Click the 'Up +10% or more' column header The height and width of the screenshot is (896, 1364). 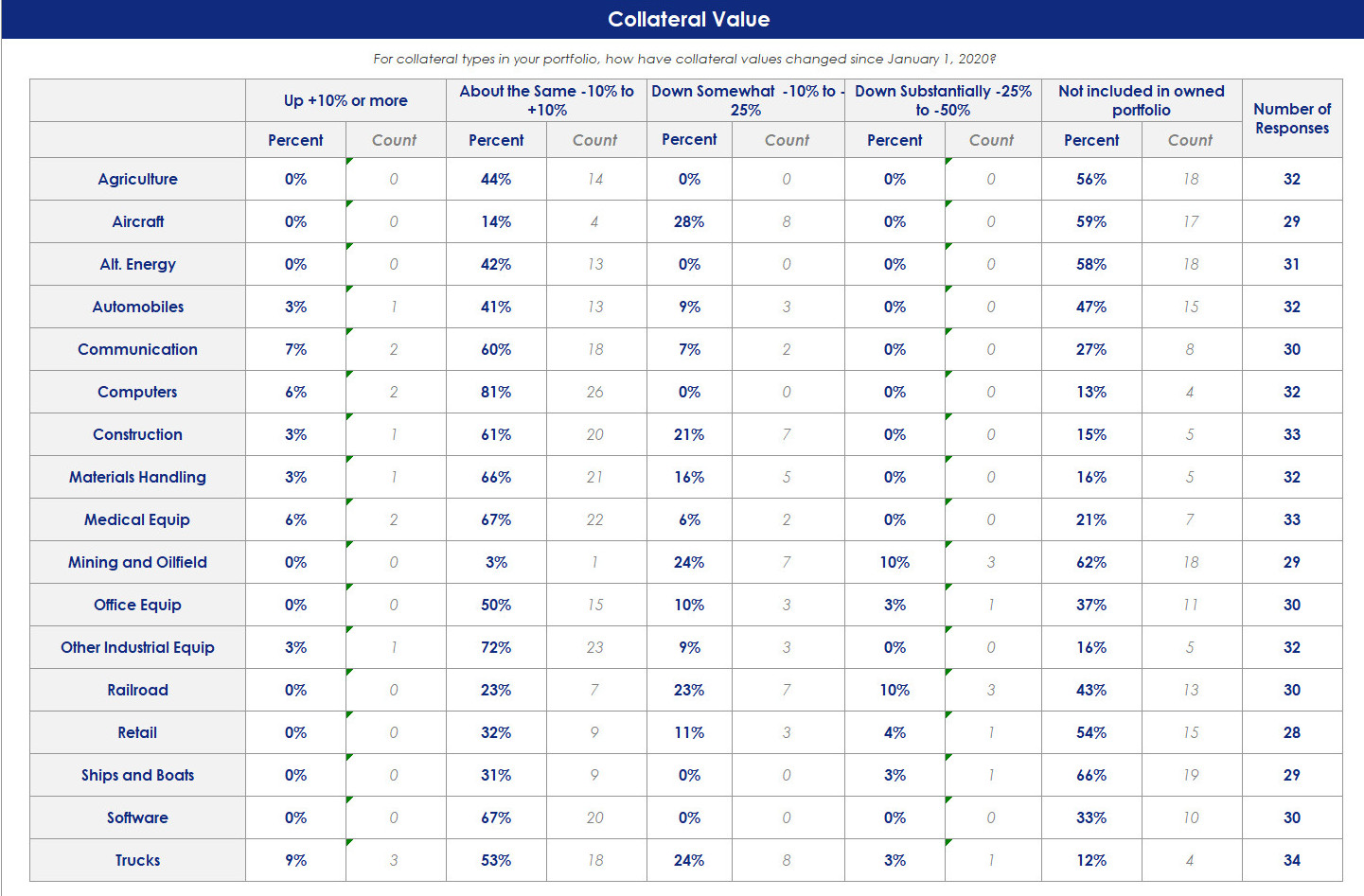pos(345,100)
